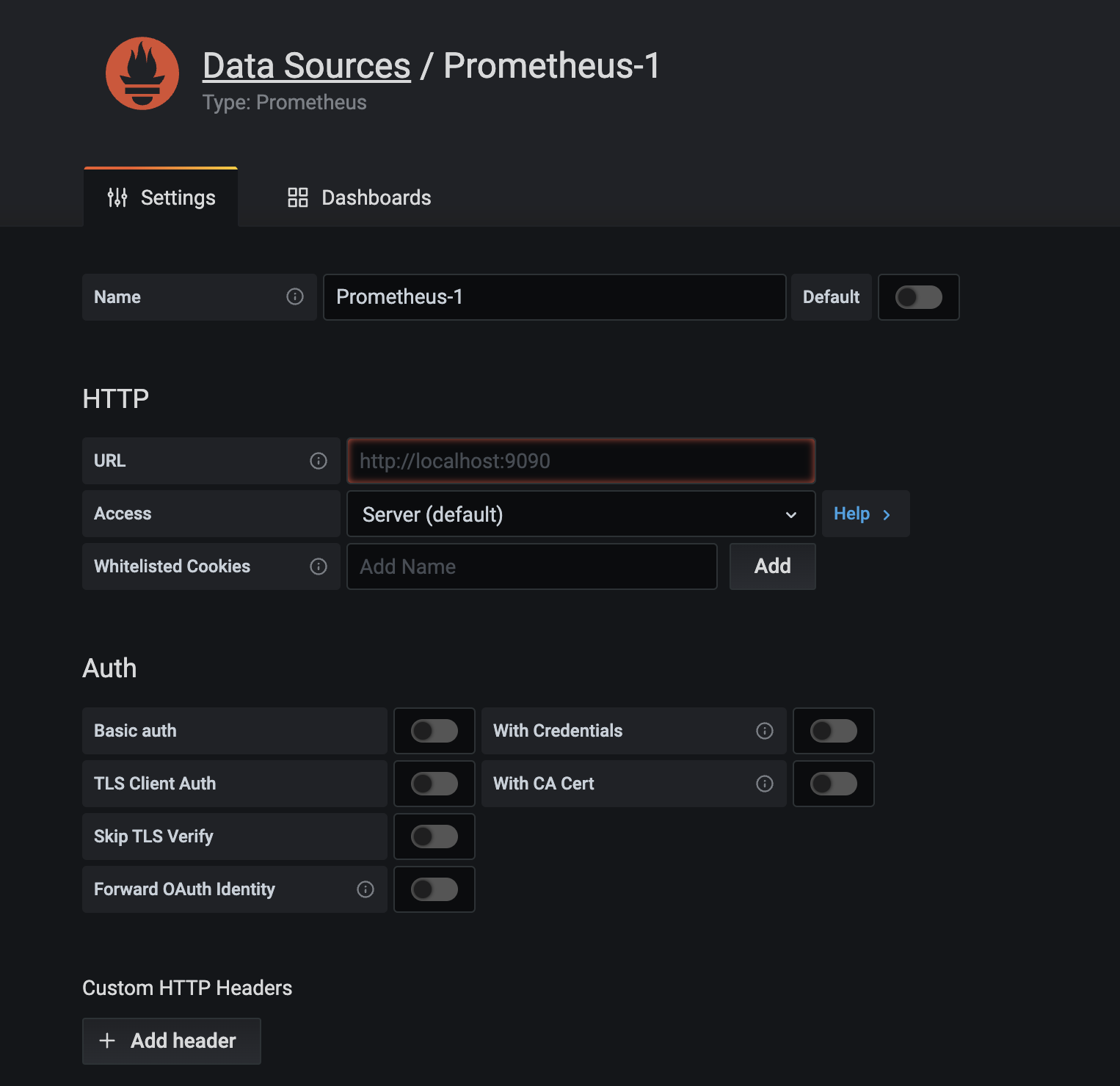Open the Access mode dropdown
This screenshot has width=1120, height=1086.
(580, 514)
